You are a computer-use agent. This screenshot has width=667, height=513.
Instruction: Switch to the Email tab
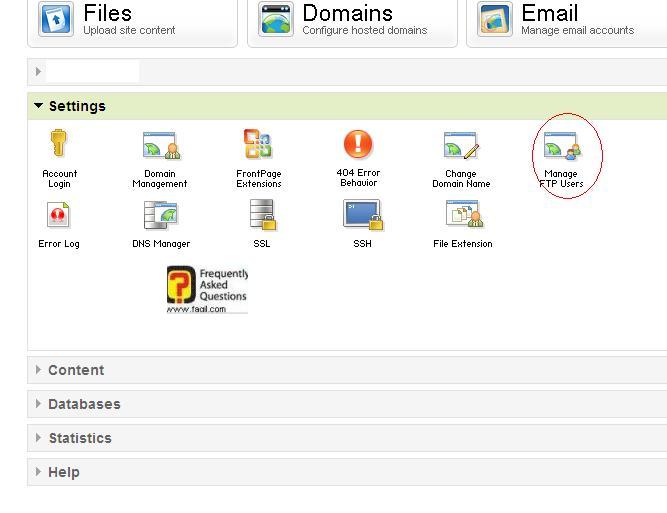coord(565,20)
